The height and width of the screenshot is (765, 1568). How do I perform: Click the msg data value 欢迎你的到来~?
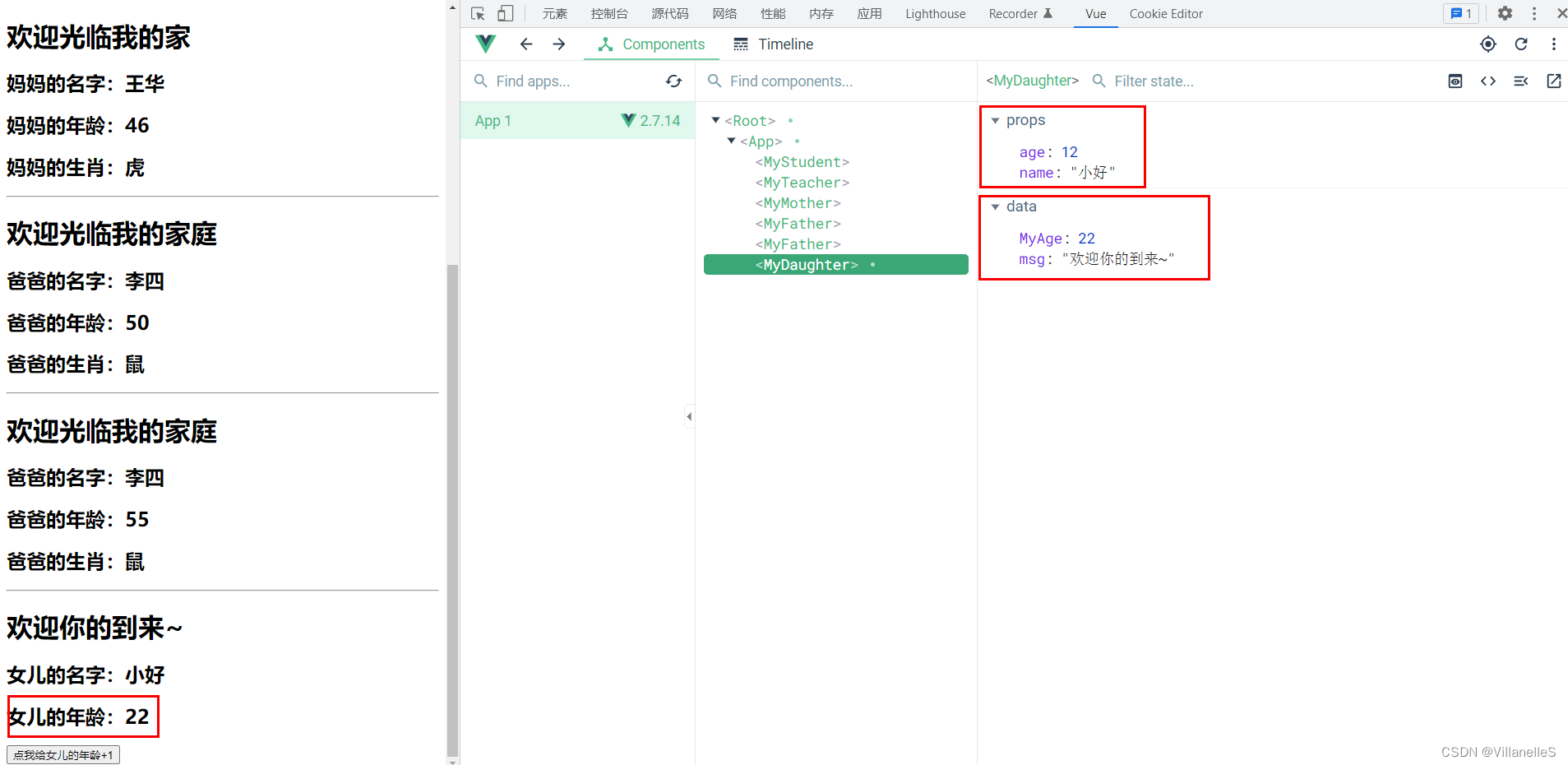click(x=1118, y=259)
